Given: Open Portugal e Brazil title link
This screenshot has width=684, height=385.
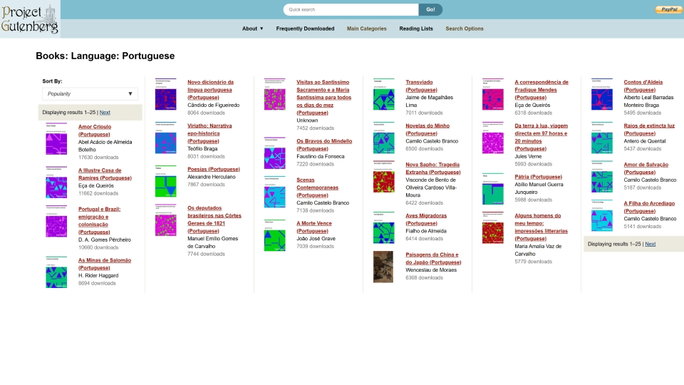Looking at the screenshot, I should pyautogui.click(x=99, y=221).
